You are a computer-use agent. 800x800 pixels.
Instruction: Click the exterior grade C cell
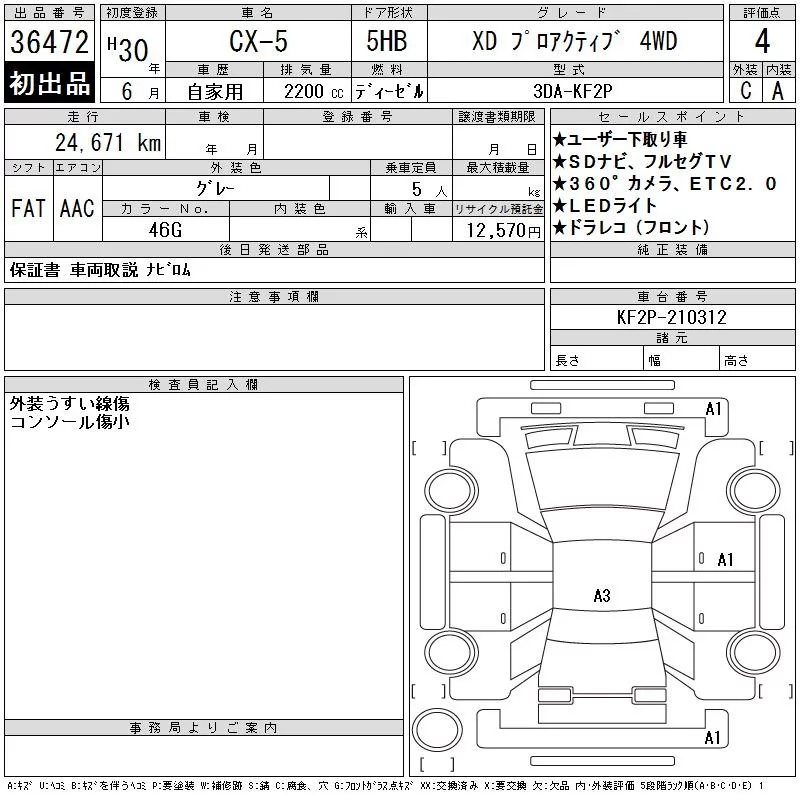click(745, 90)
